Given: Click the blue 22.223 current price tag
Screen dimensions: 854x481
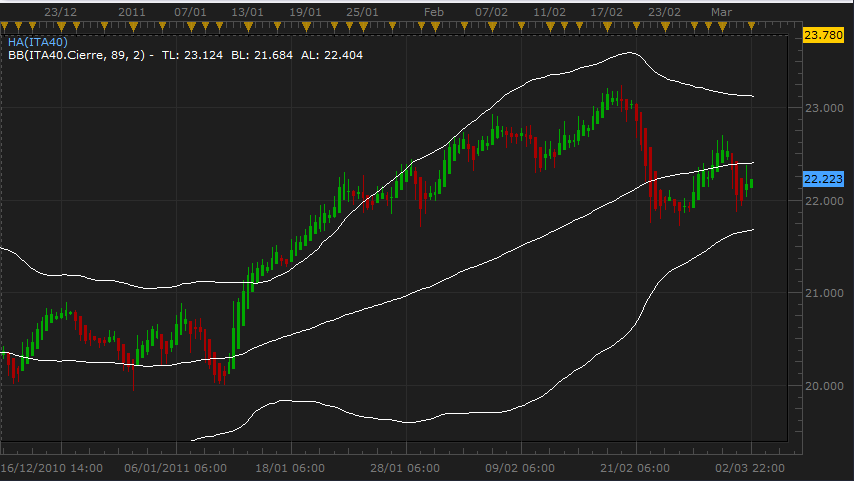Looking at the screenshot, I should click(824, 179).
